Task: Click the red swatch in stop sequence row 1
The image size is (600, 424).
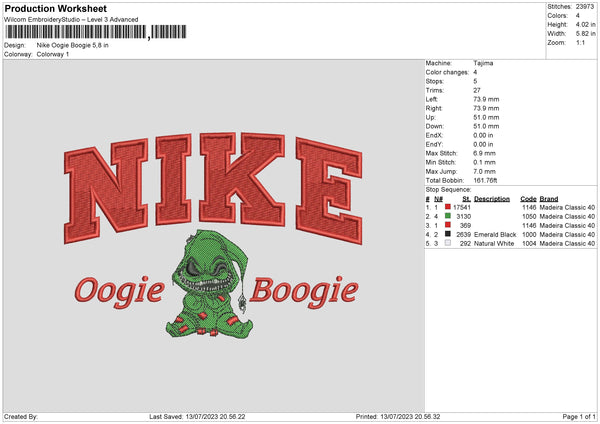Action: [447, 207]
